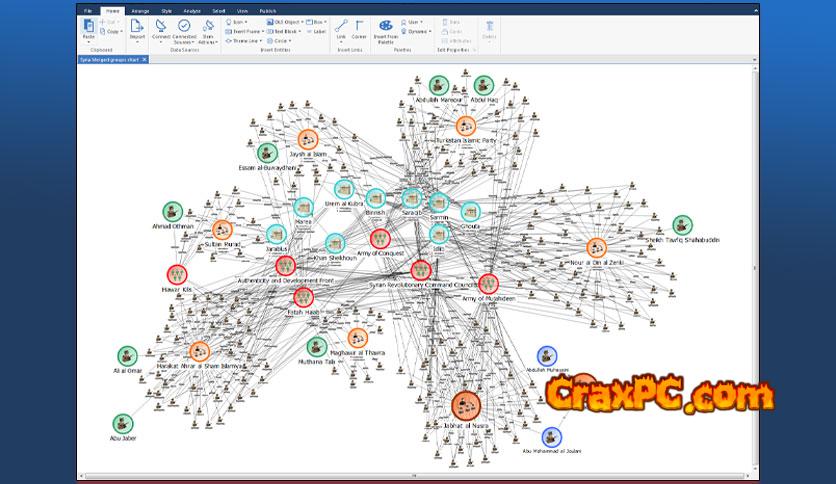Select the Turkistan Islamic Party node
The image size is (836, 484).
[x=465, y=126]
